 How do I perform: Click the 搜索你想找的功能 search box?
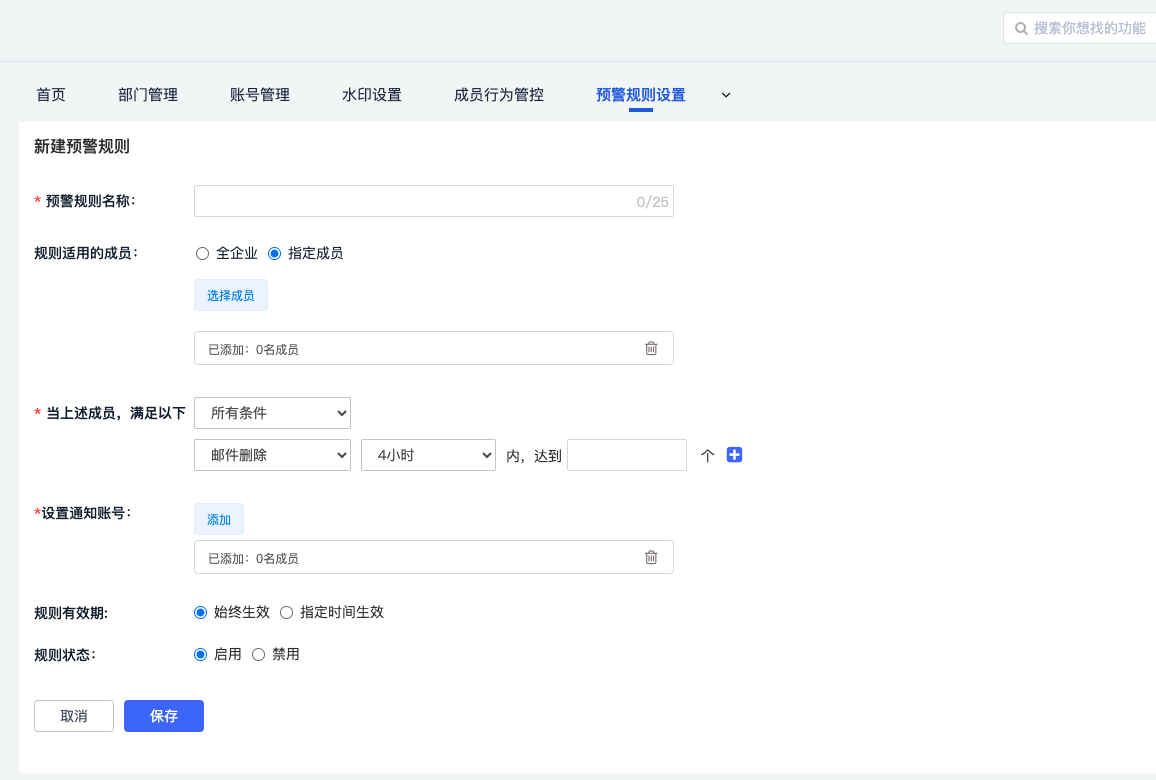[1080, 28]
